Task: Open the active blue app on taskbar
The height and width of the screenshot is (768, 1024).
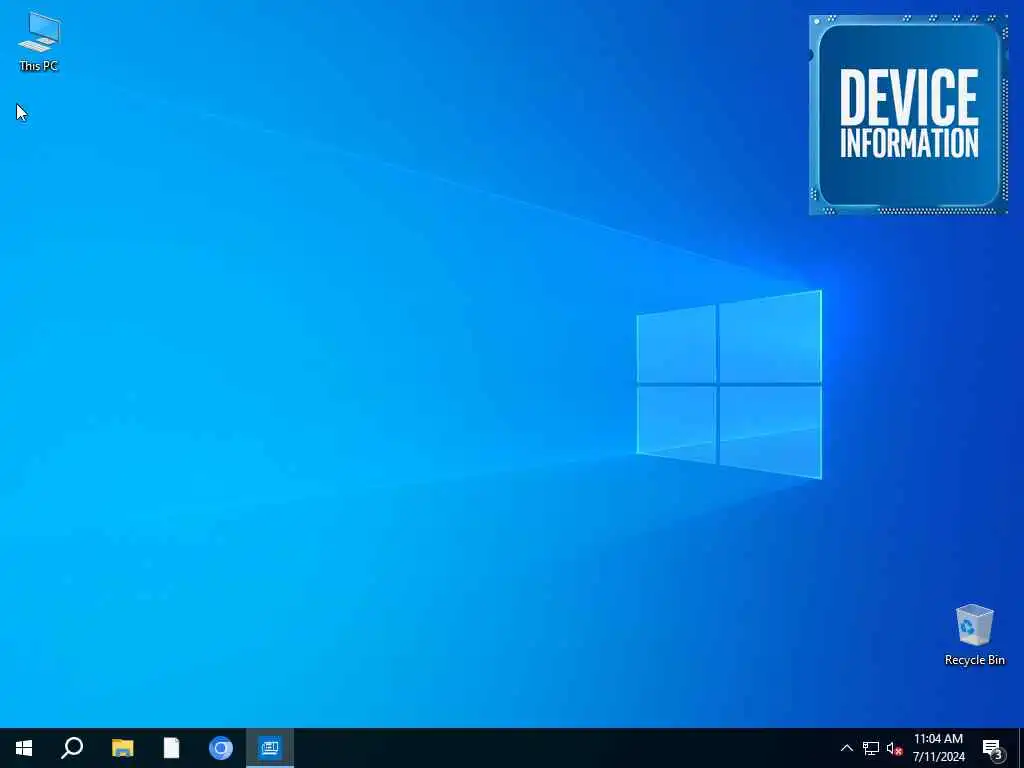Action: (x=270, y=748)
